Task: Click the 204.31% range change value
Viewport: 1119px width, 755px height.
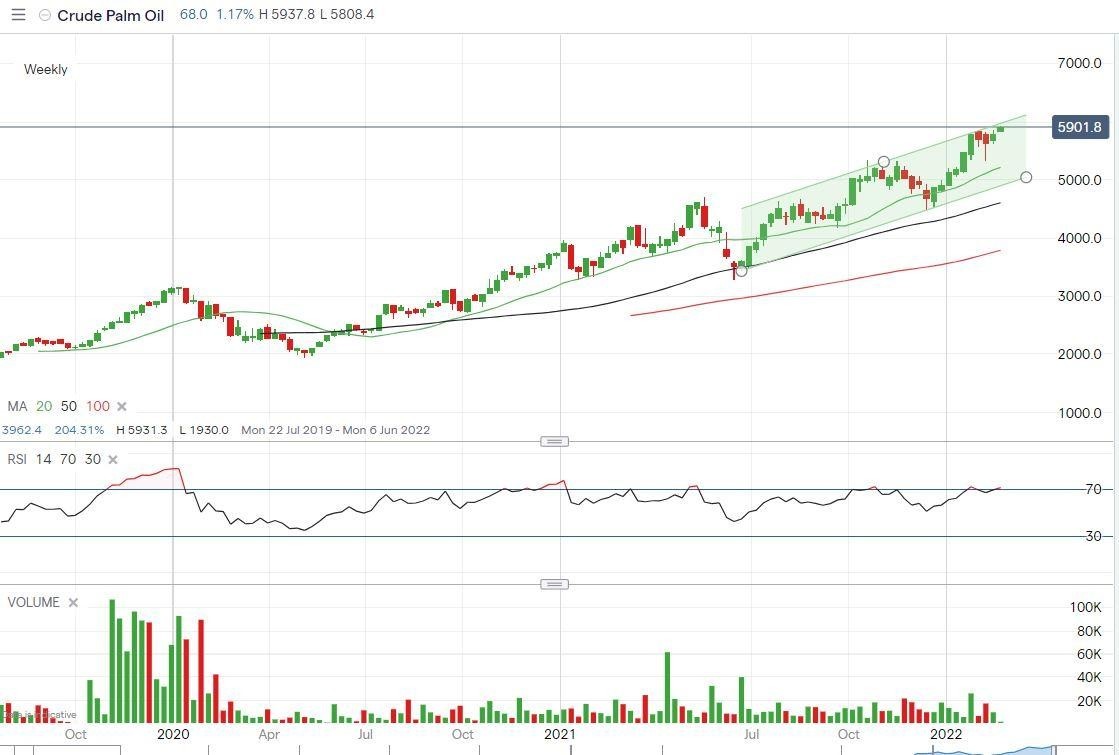Action: coord(79,430)
